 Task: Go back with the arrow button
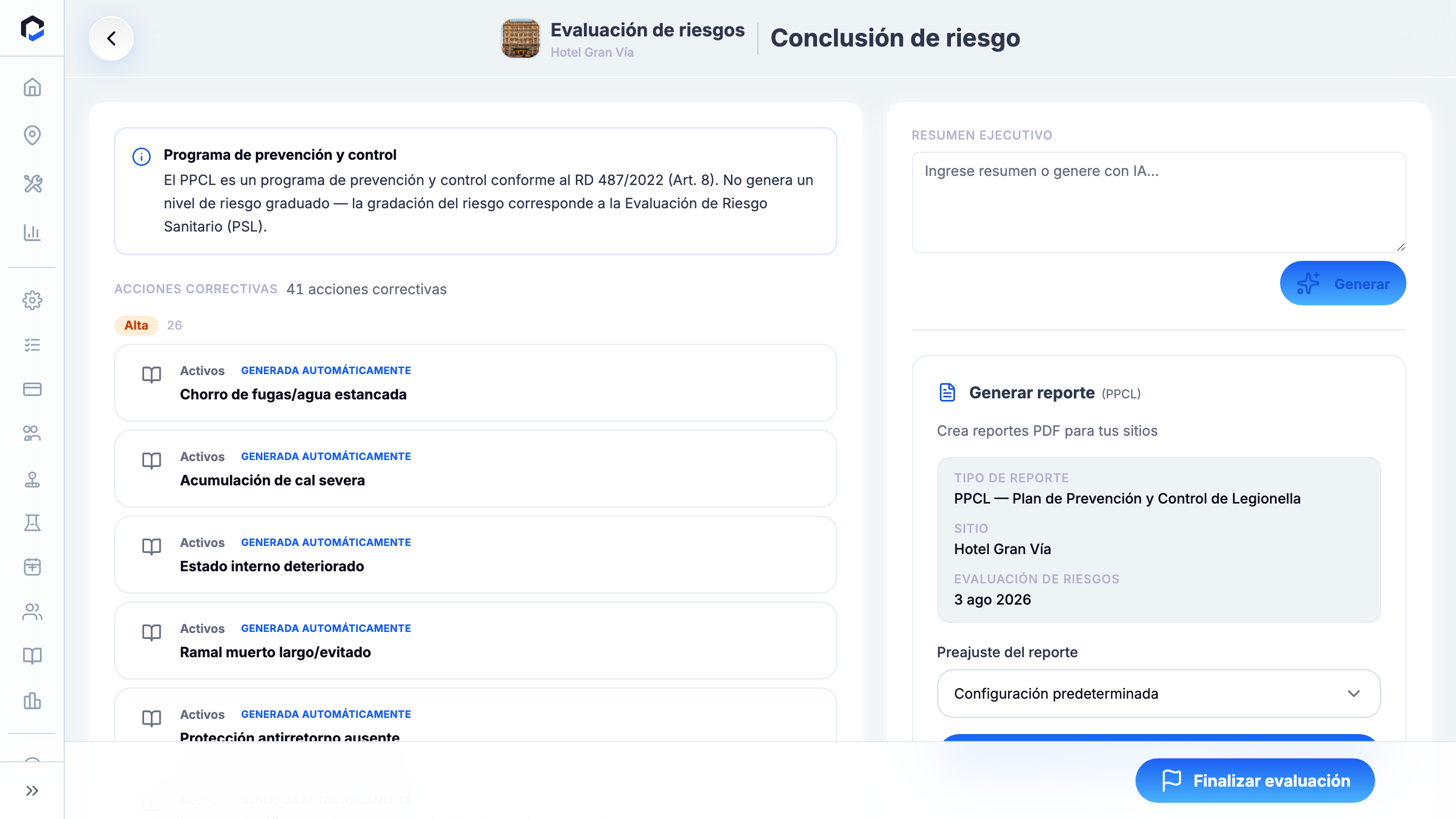111,38
